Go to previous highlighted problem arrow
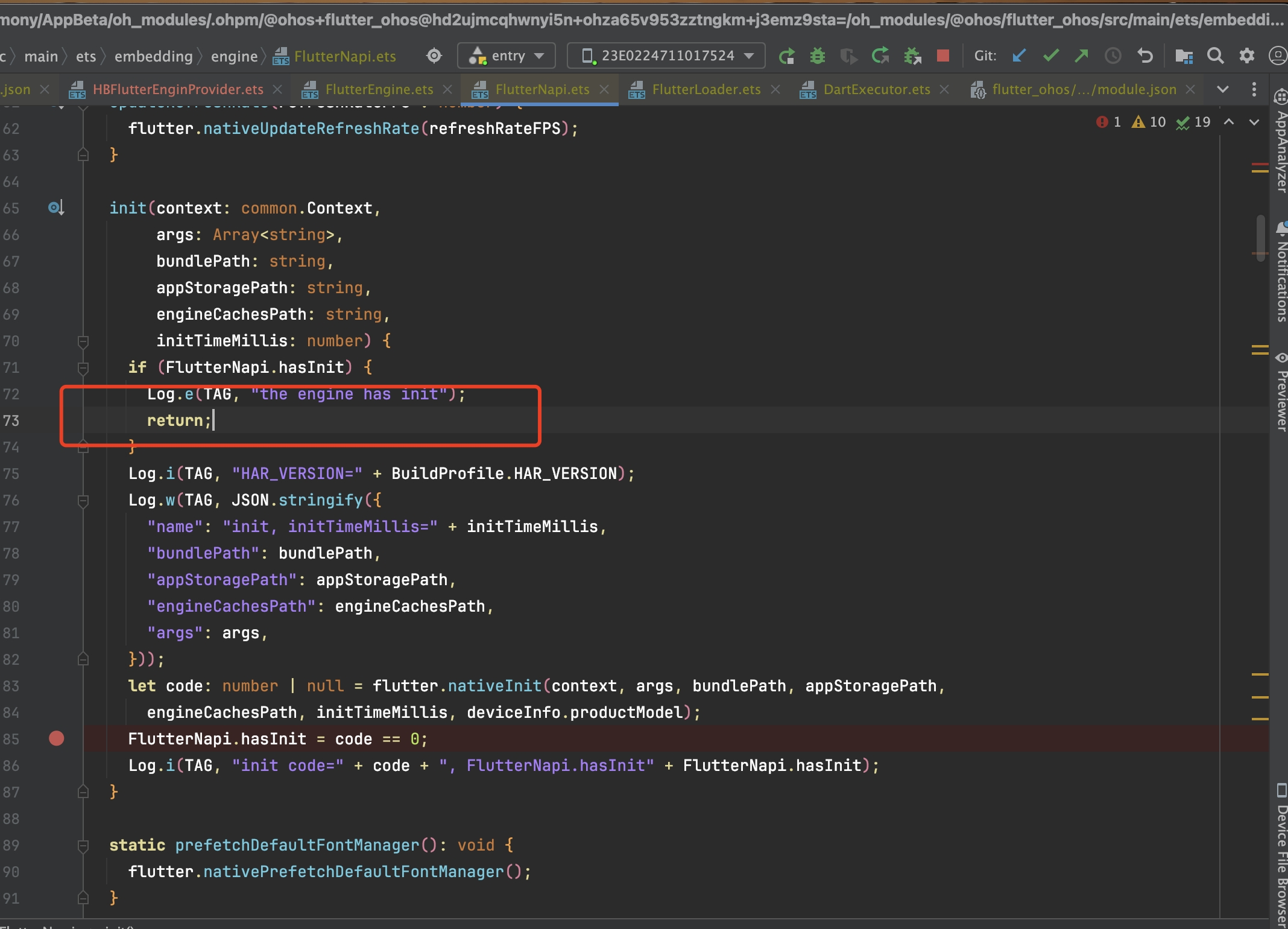1288x929 pixels. coord(1229,122)
